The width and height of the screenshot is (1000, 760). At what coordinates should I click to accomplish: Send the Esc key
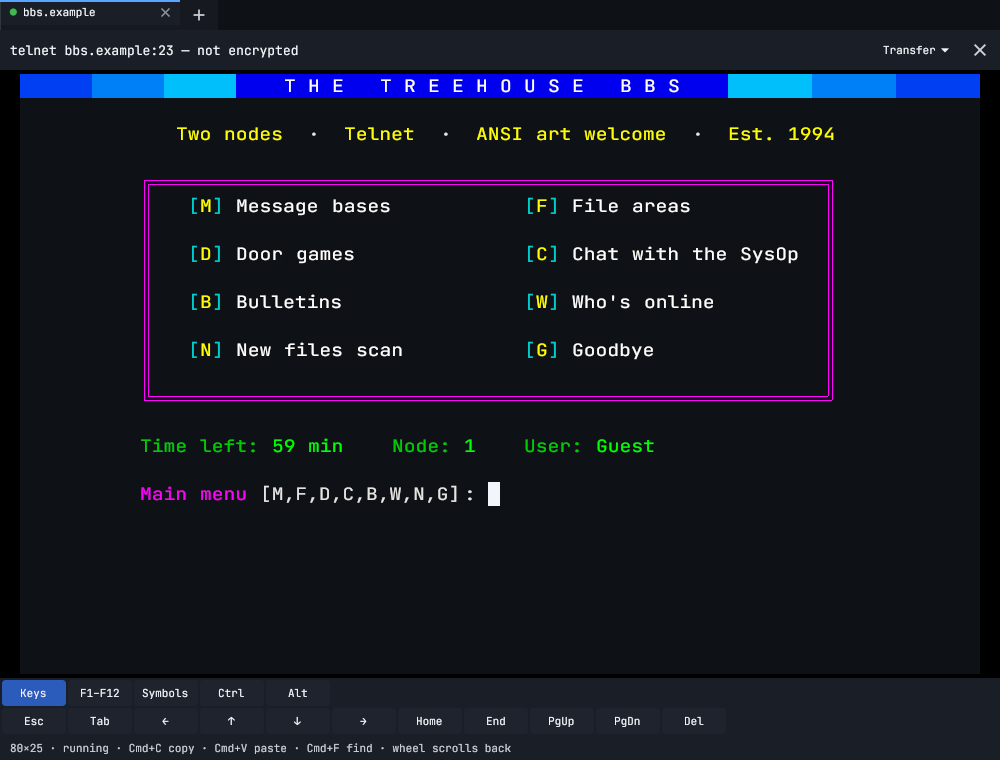[33, 721]
